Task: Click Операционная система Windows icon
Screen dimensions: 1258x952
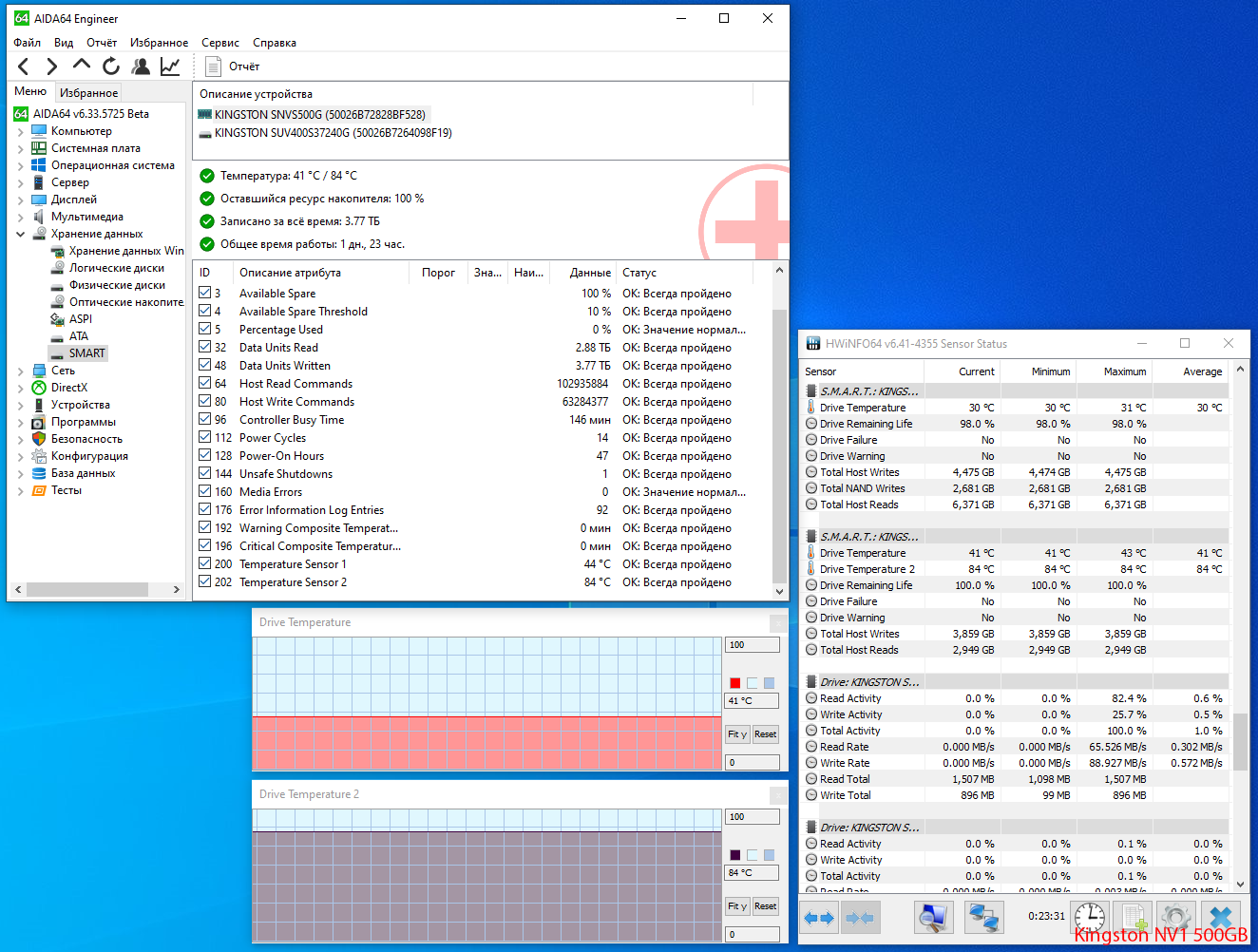Action: tap(39, 165)
